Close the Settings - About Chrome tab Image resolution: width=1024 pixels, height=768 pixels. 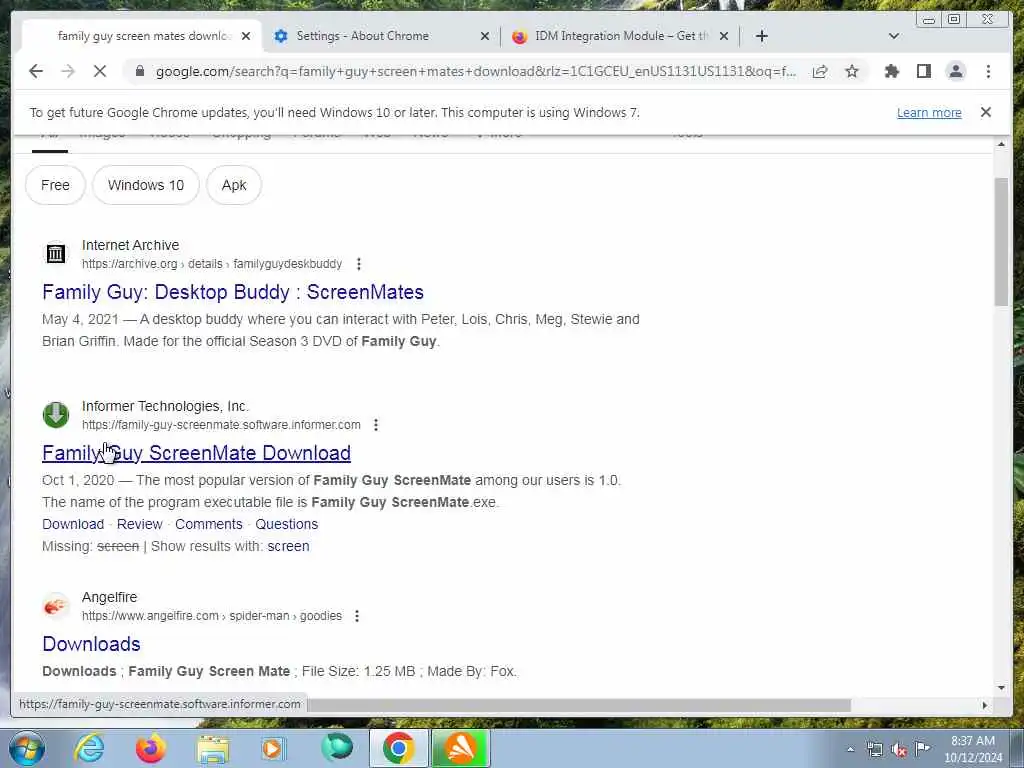485,36
